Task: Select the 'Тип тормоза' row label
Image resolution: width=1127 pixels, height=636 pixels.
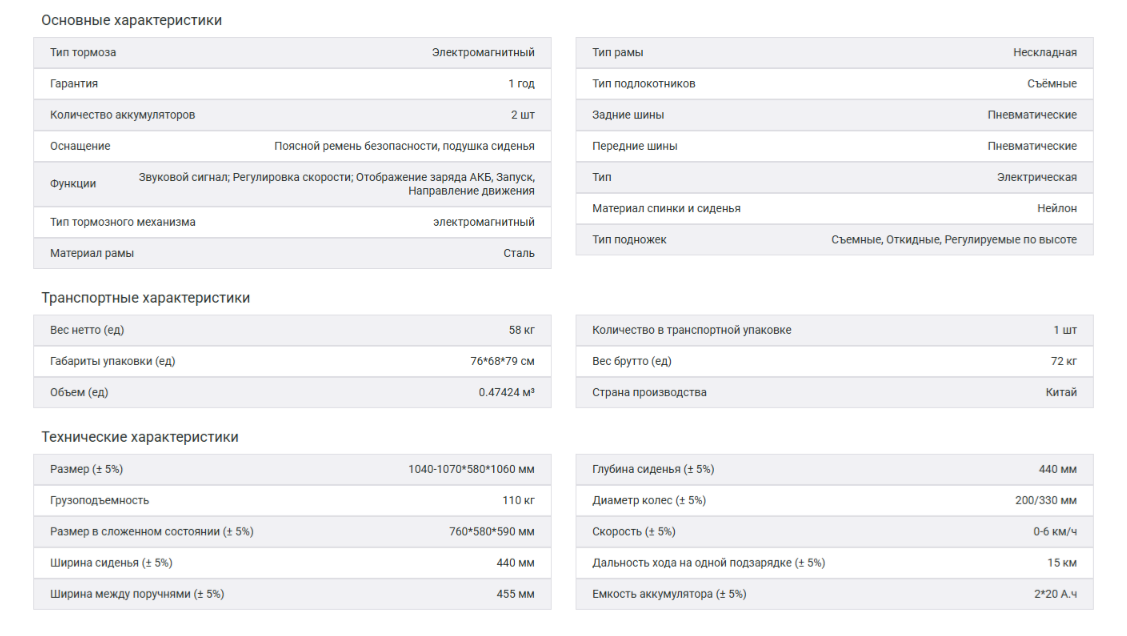Action: pyautogui.click(x=83, y=52)
